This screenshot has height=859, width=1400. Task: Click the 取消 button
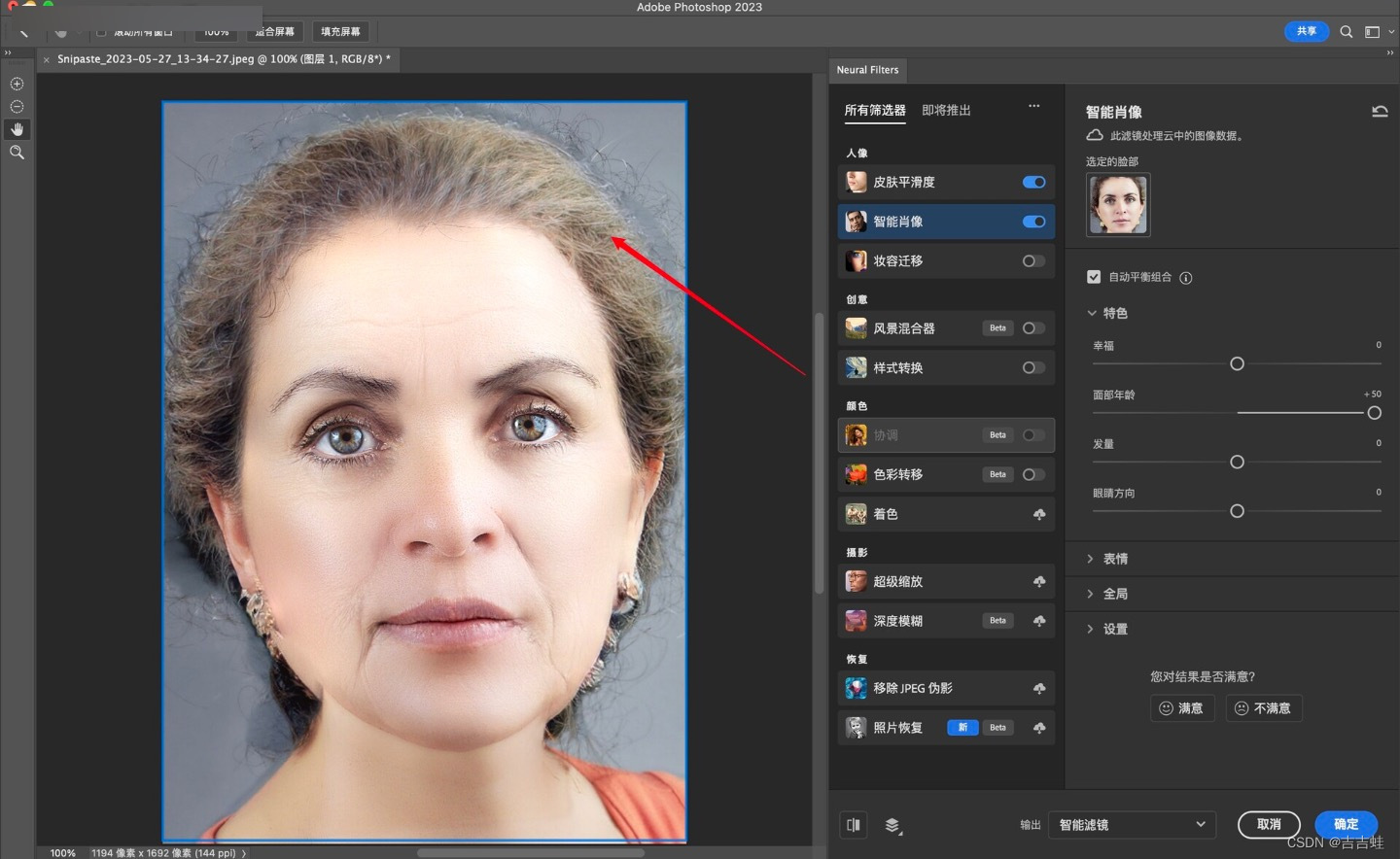tap(1269, 825)
